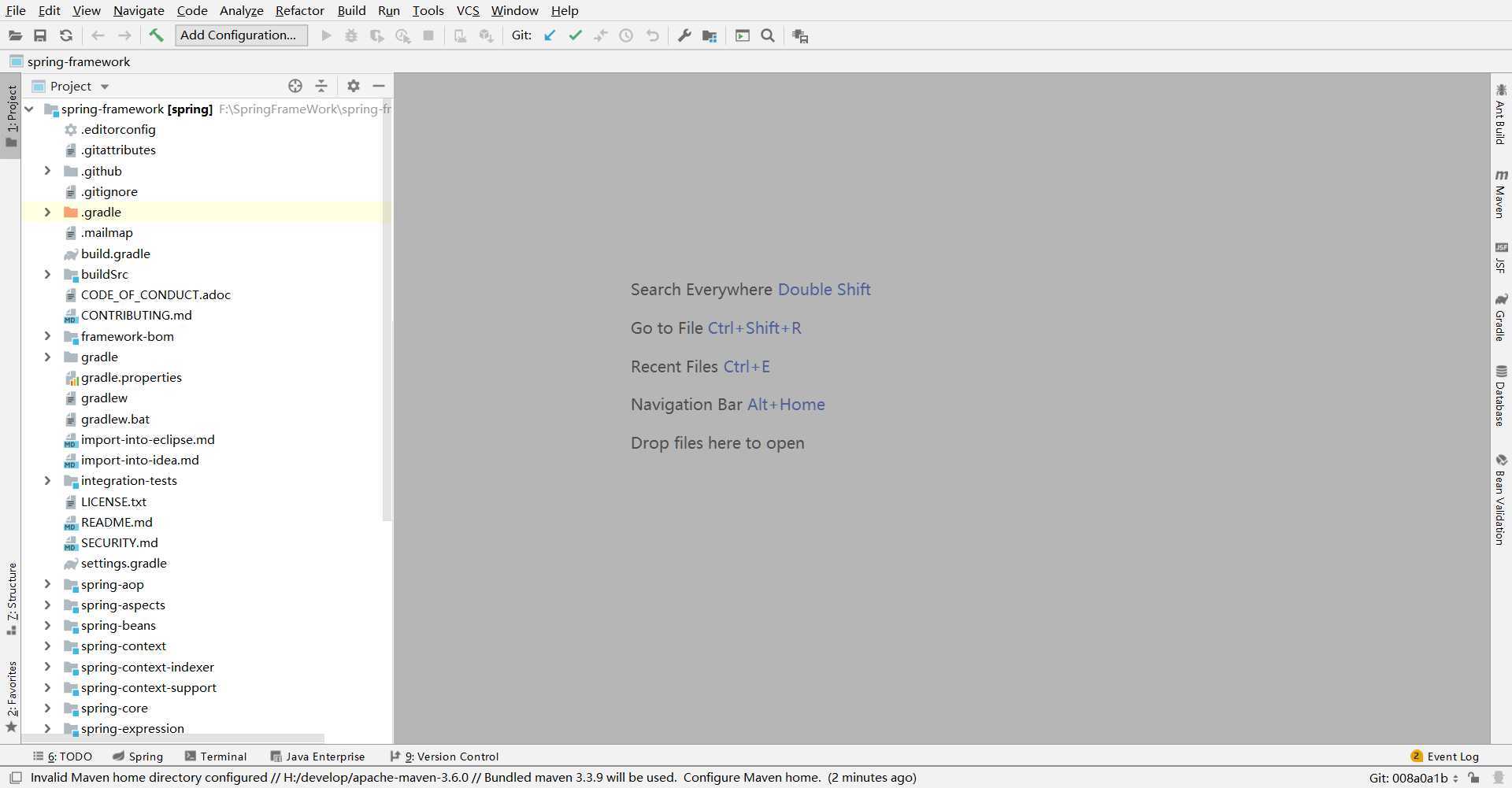
Task: Click the Stop square icon
Action: (x=428, y=35)
